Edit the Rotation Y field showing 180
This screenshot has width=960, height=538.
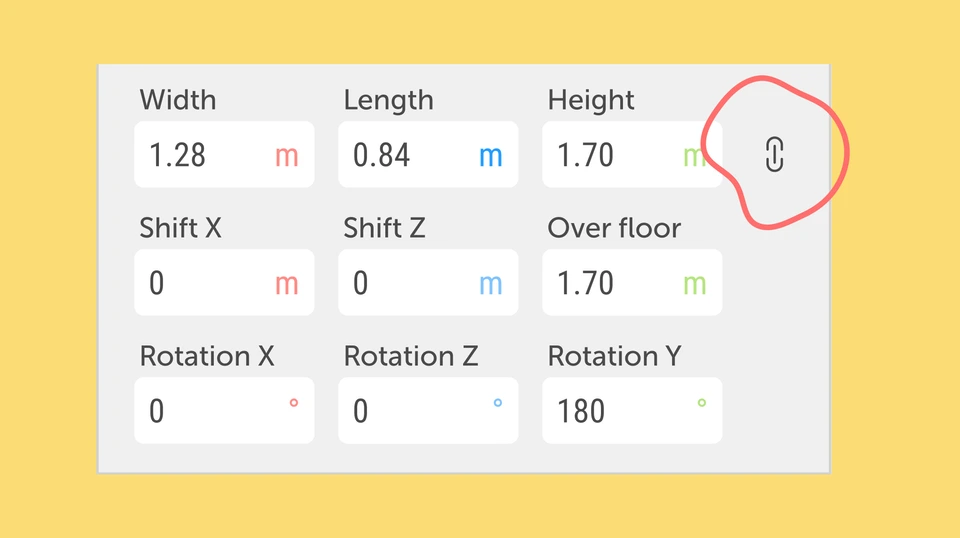point(632,410)
